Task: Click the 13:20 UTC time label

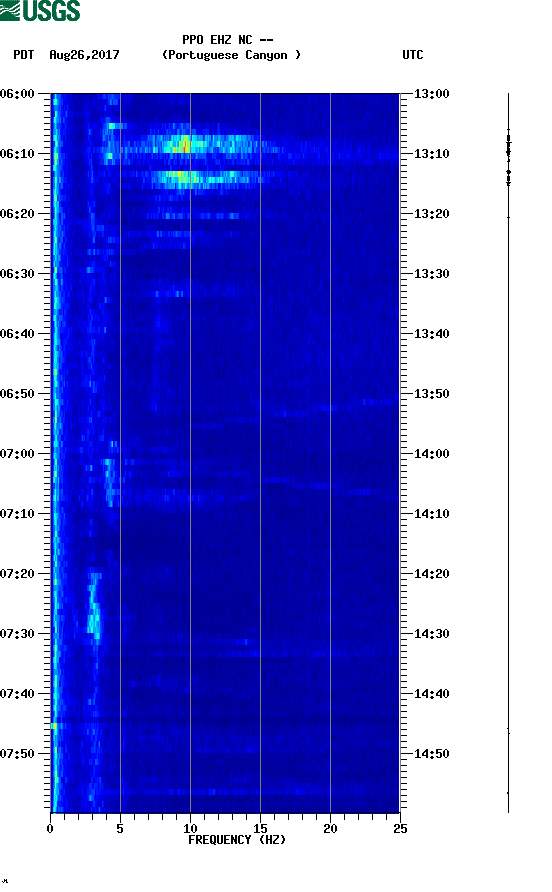Action: (x=431, y=214)
